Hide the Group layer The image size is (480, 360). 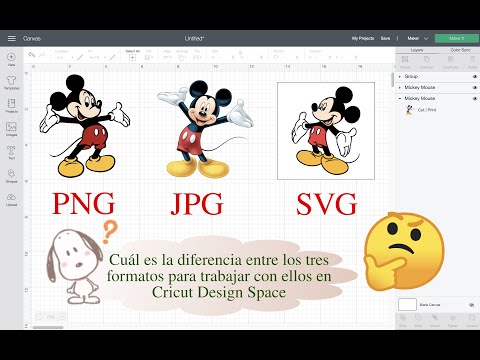coord(475,77)
